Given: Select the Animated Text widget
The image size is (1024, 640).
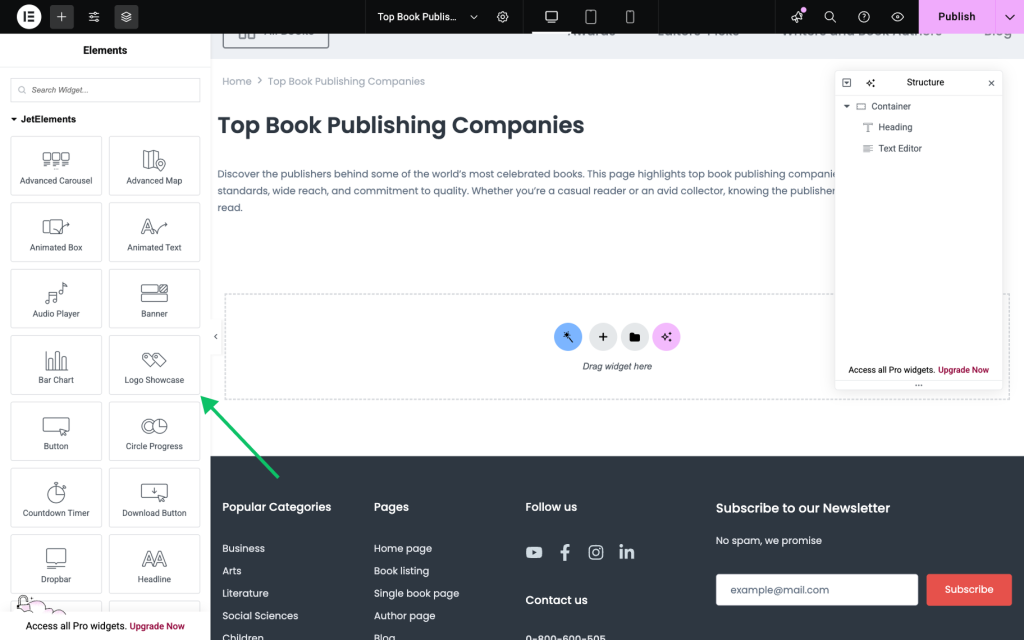Looking at the screenshot, I should pos(154,232).
